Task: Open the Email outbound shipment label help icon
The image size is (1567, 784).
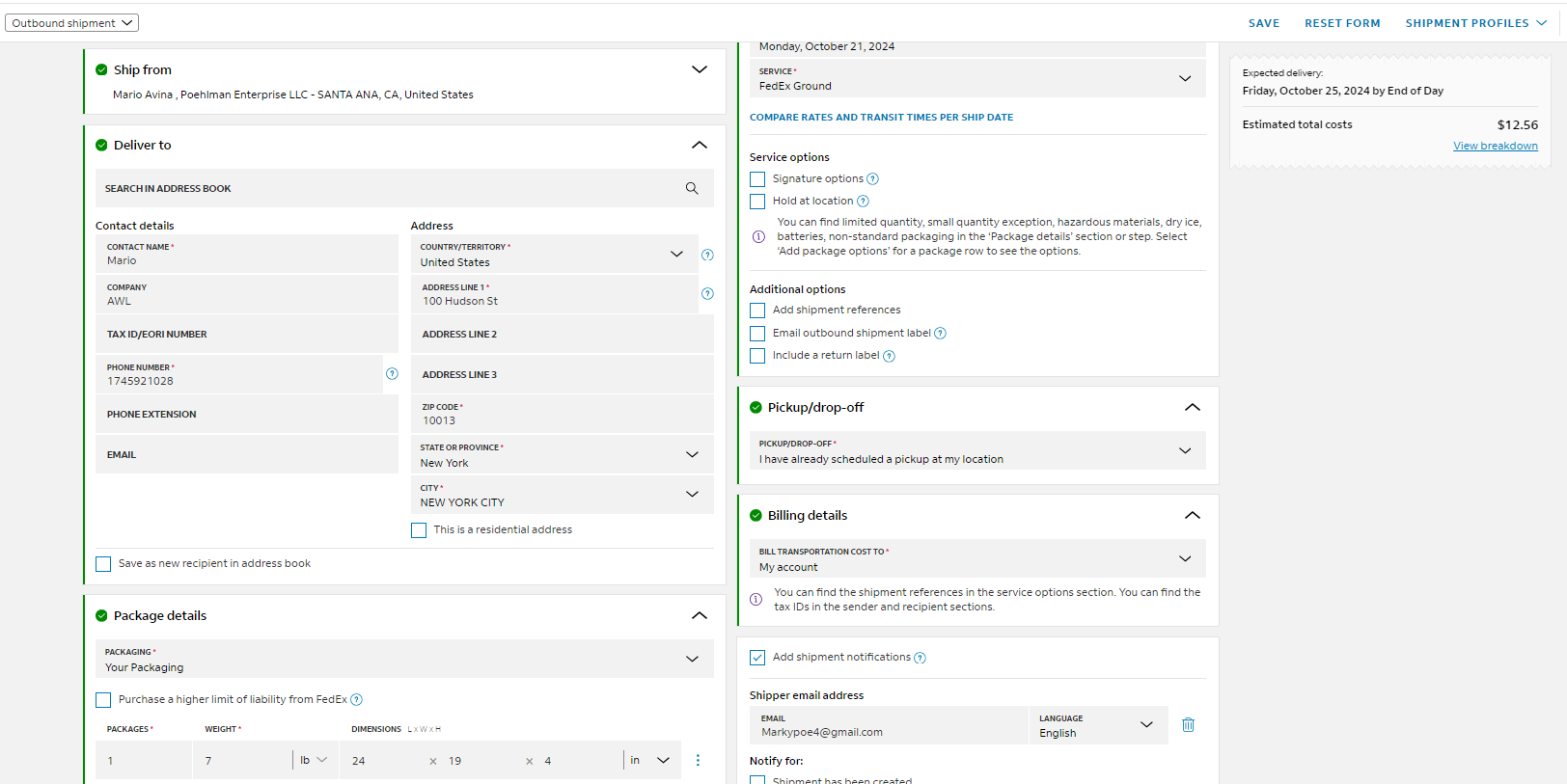Action: click(x=940, y=333)
